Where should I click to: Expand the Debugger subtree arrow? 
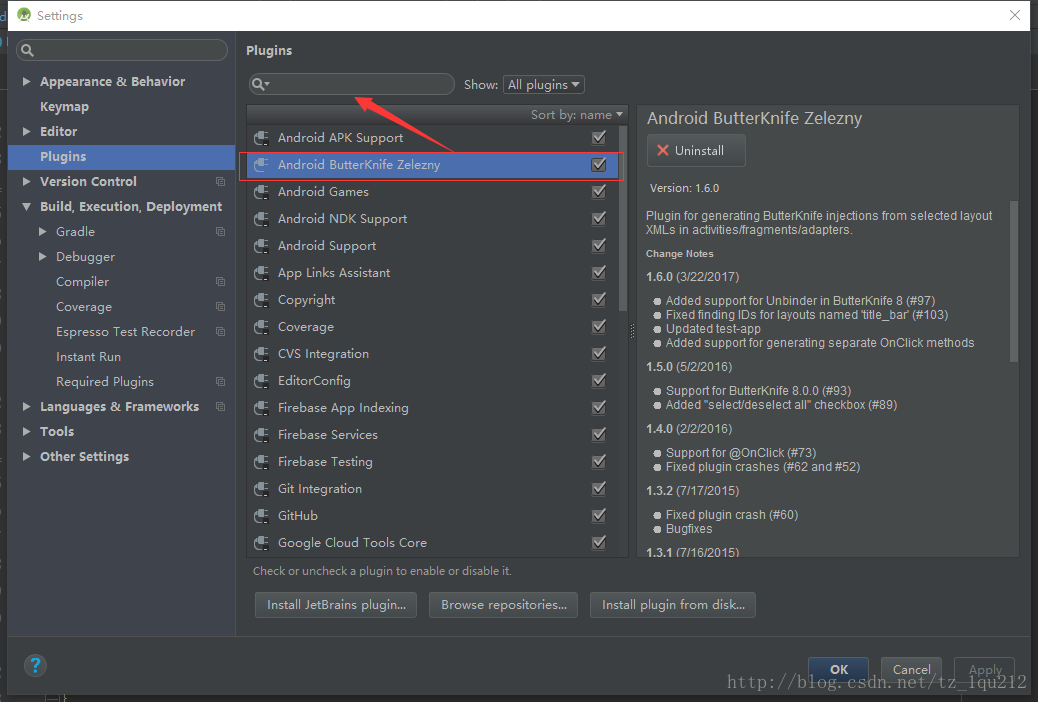pyautogui.click(x=42, y=256)
